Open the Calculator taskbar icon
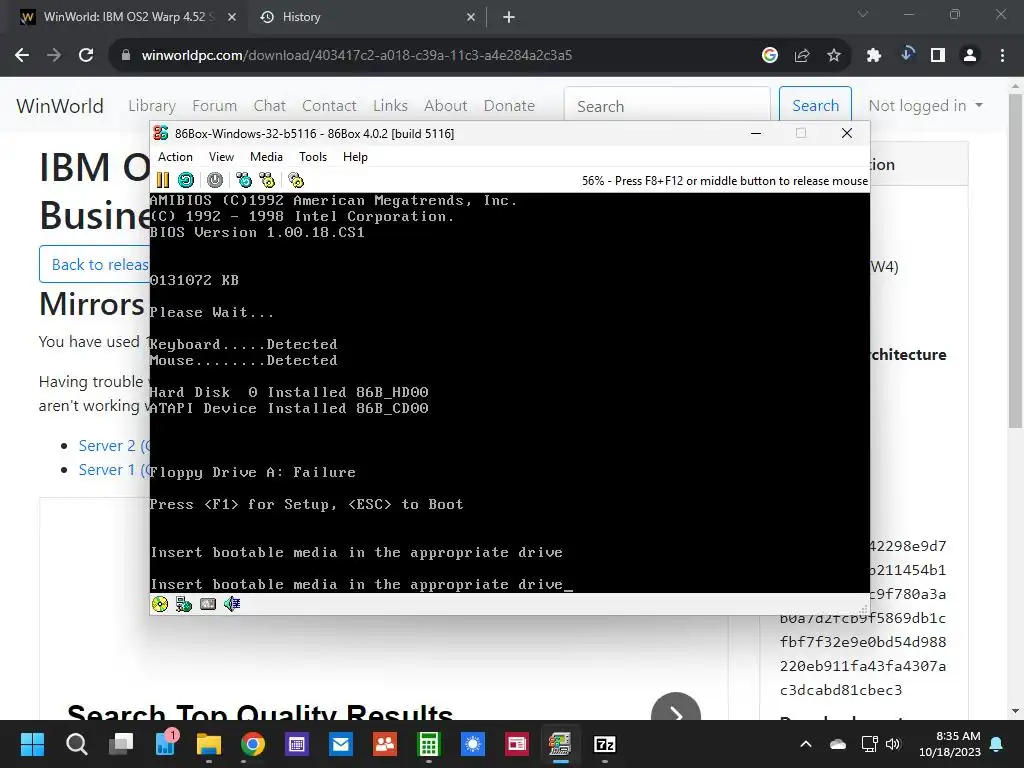The width and height of the screenshot is (1024, 768). click(428, 744)
